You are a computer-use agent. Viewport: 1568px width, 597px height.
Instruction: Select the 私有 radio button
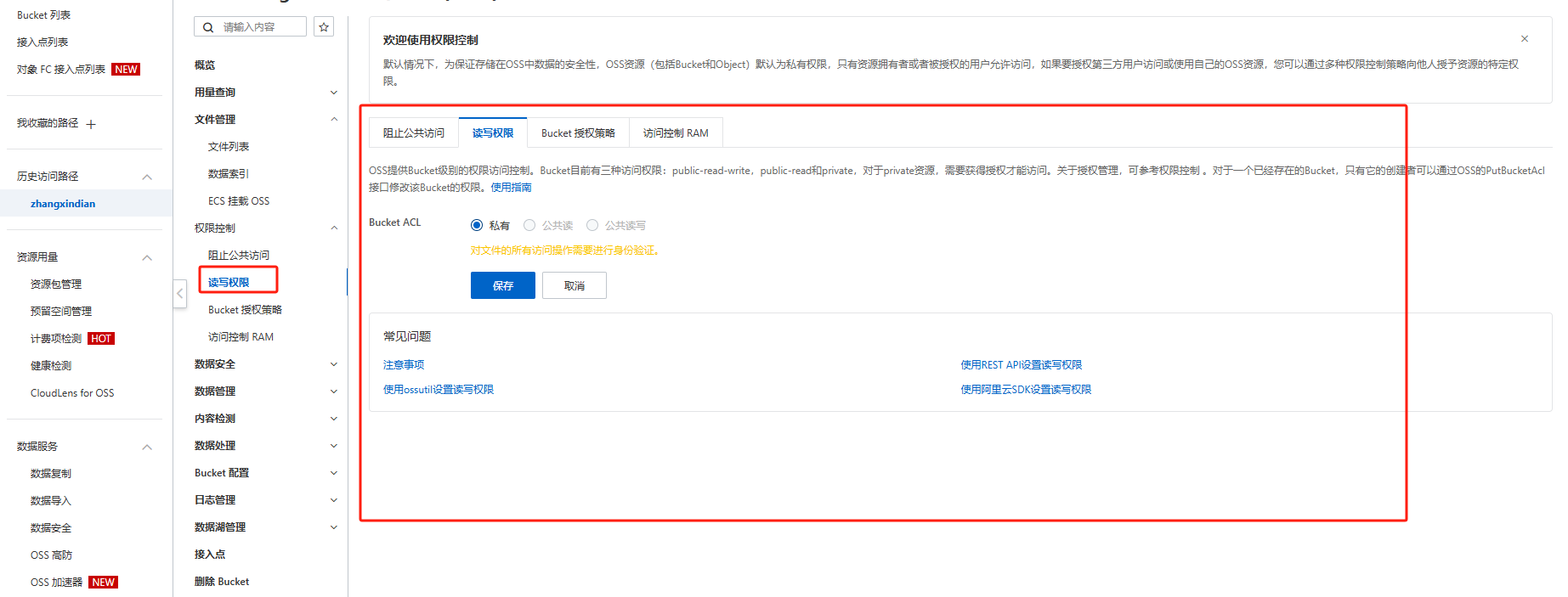[x=477, y=226]
